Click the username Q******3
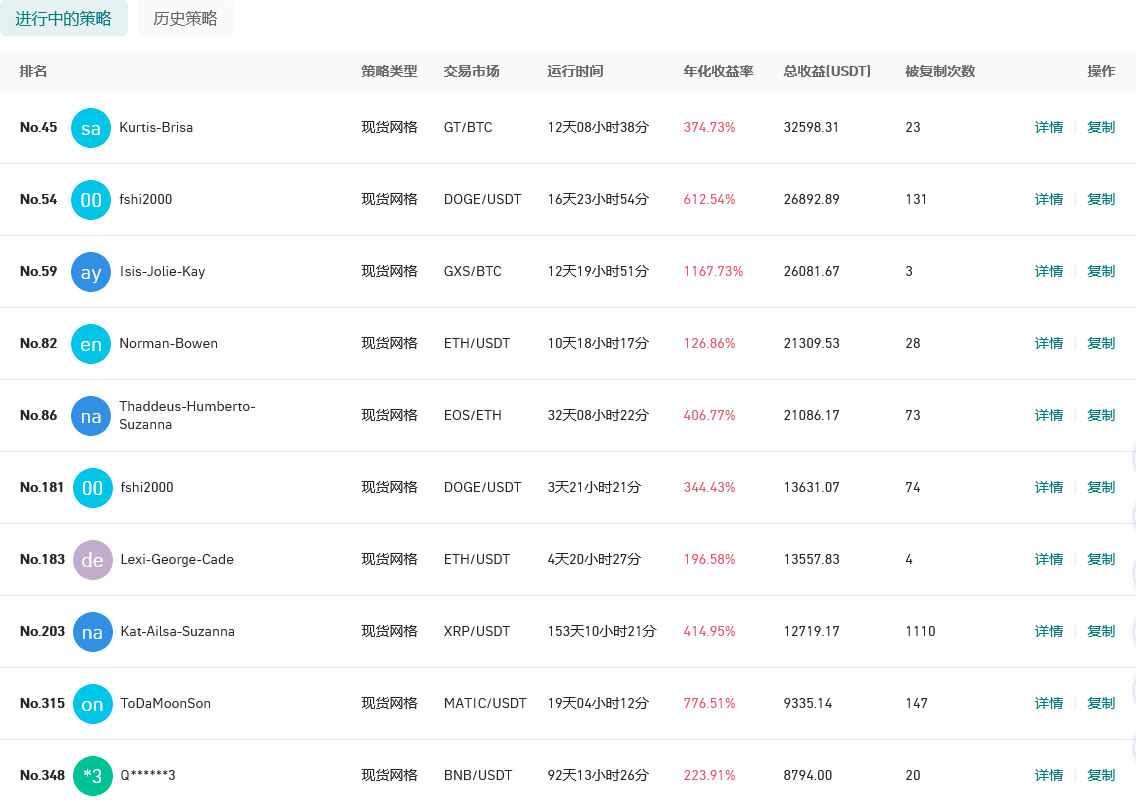 [148, 775]
